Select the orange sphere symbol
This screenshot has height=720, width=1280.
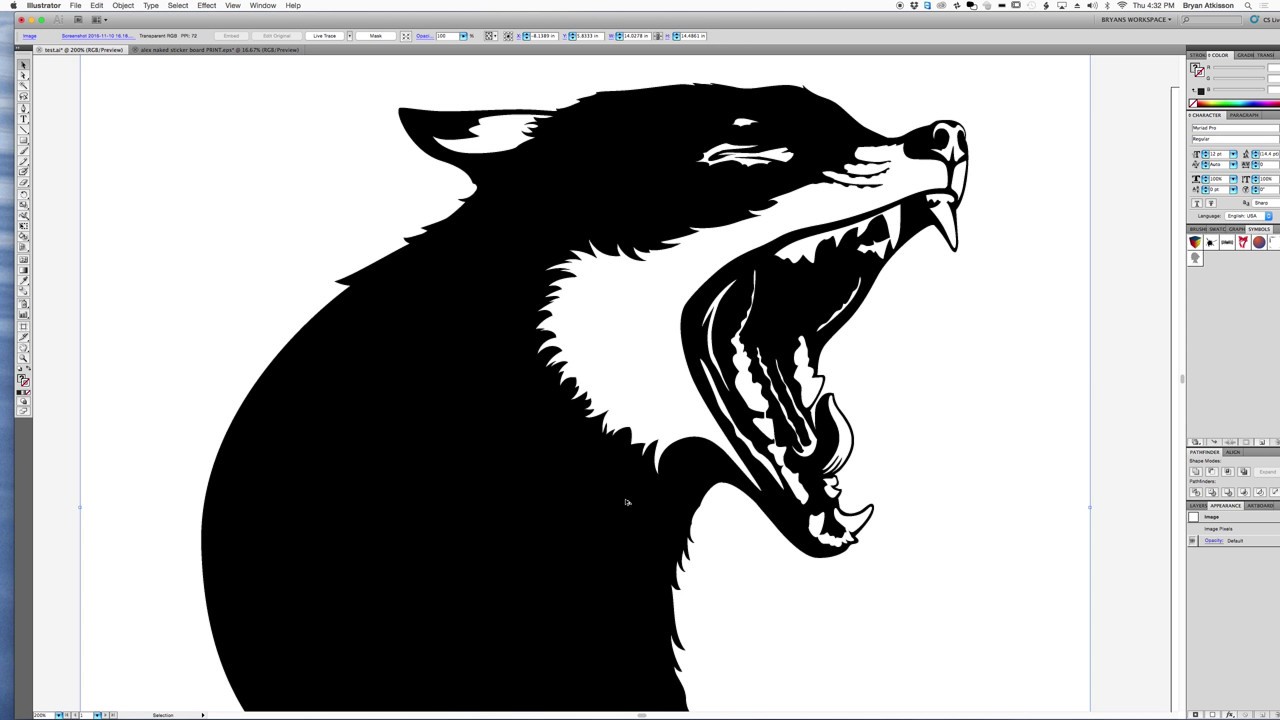[x=1259, y=242]
